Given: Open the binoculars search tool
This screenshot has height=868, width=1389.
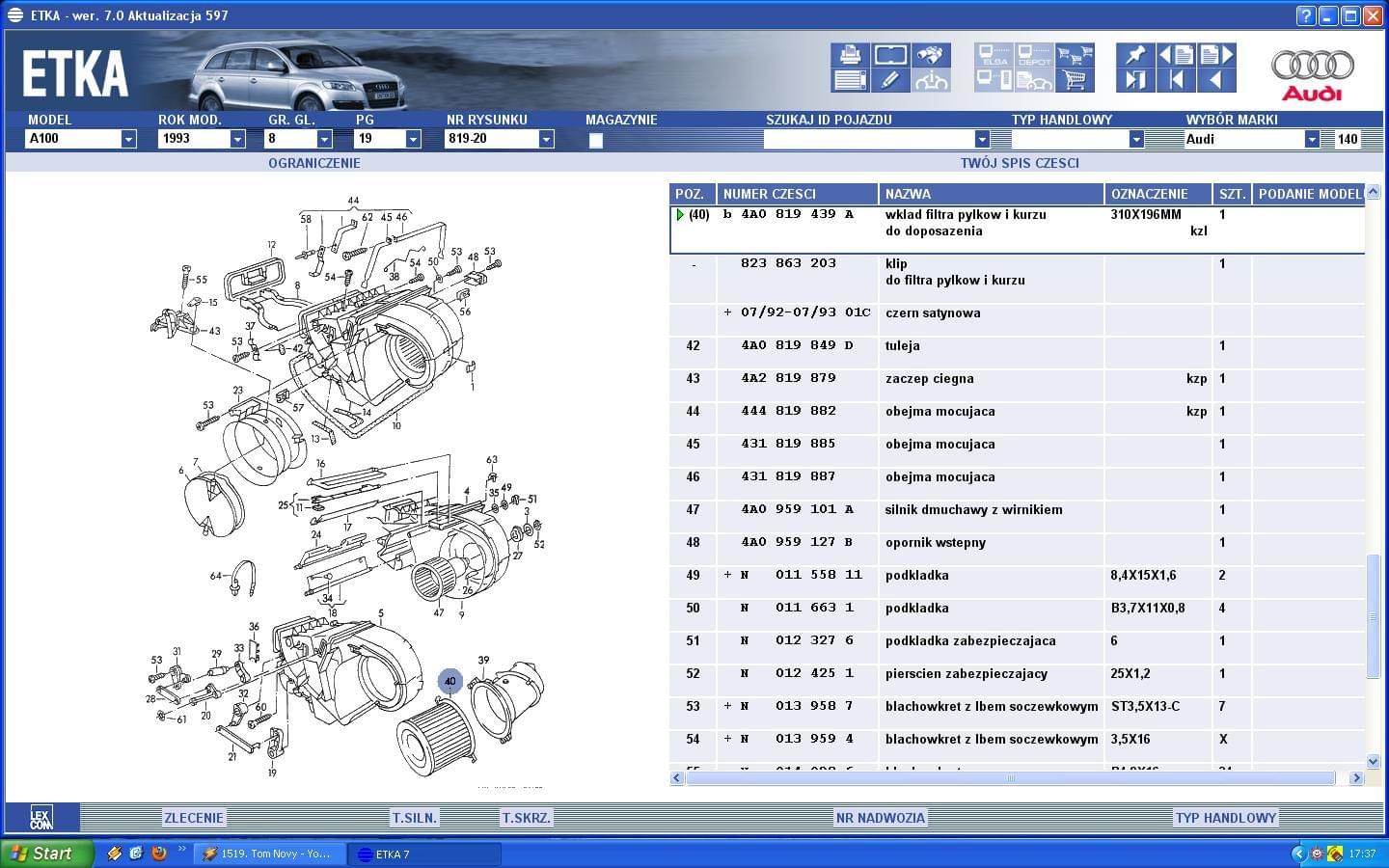Looking at the screenshot, I should click(931, 55).
